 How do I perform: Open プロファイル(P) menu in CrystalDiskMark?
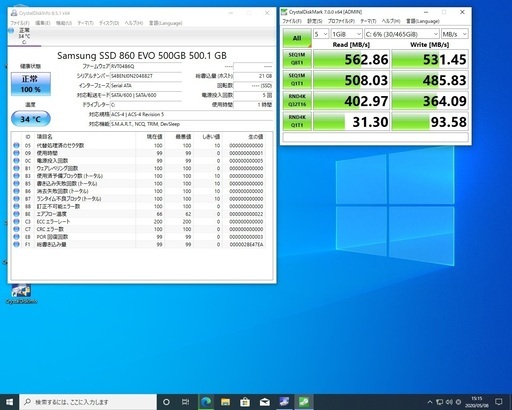pyautogui.click(x=341, y=21)
